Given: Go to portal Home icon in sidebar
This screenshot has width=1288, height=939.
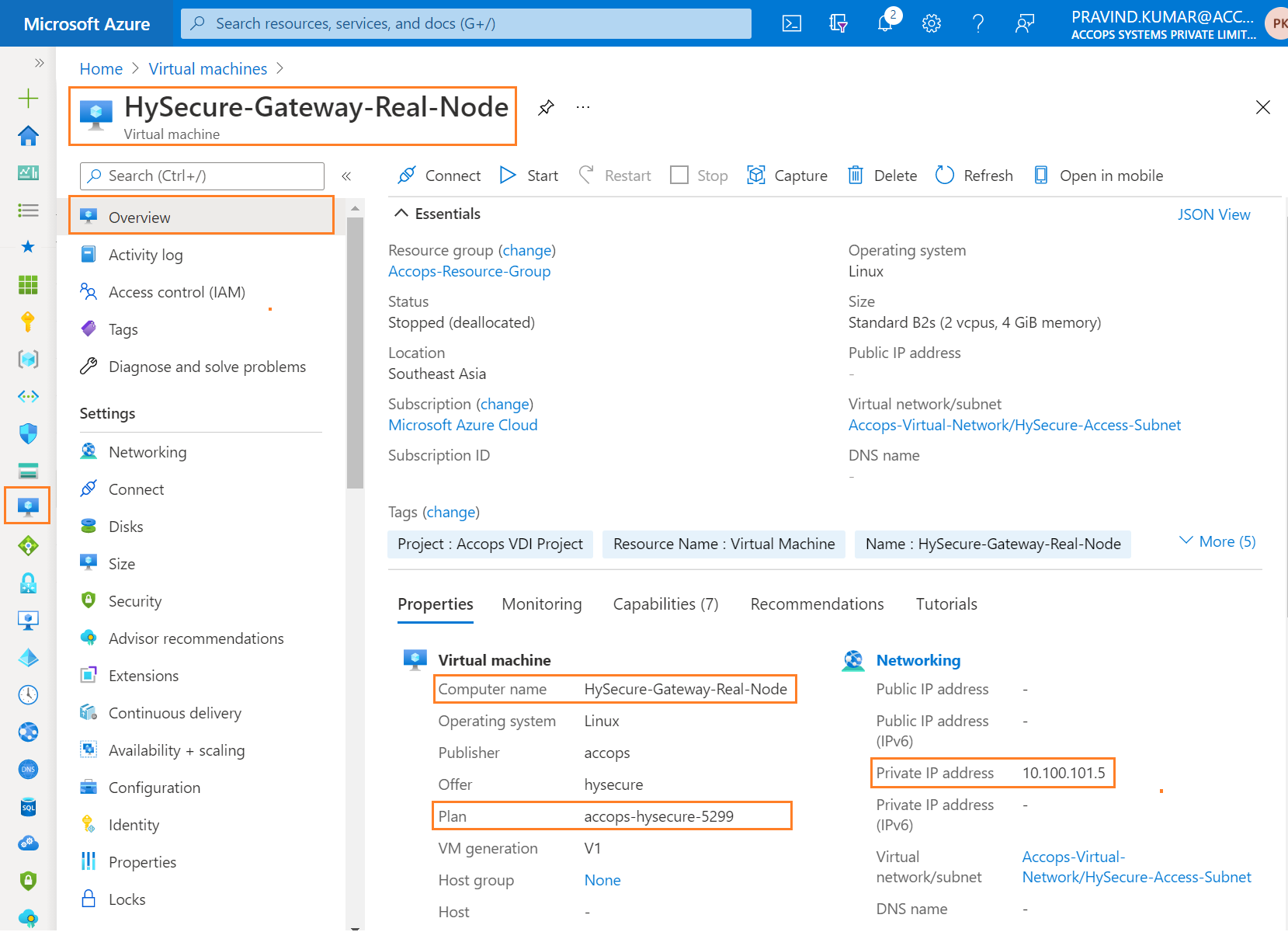Looking at the screenshot, I should point(28,135).
